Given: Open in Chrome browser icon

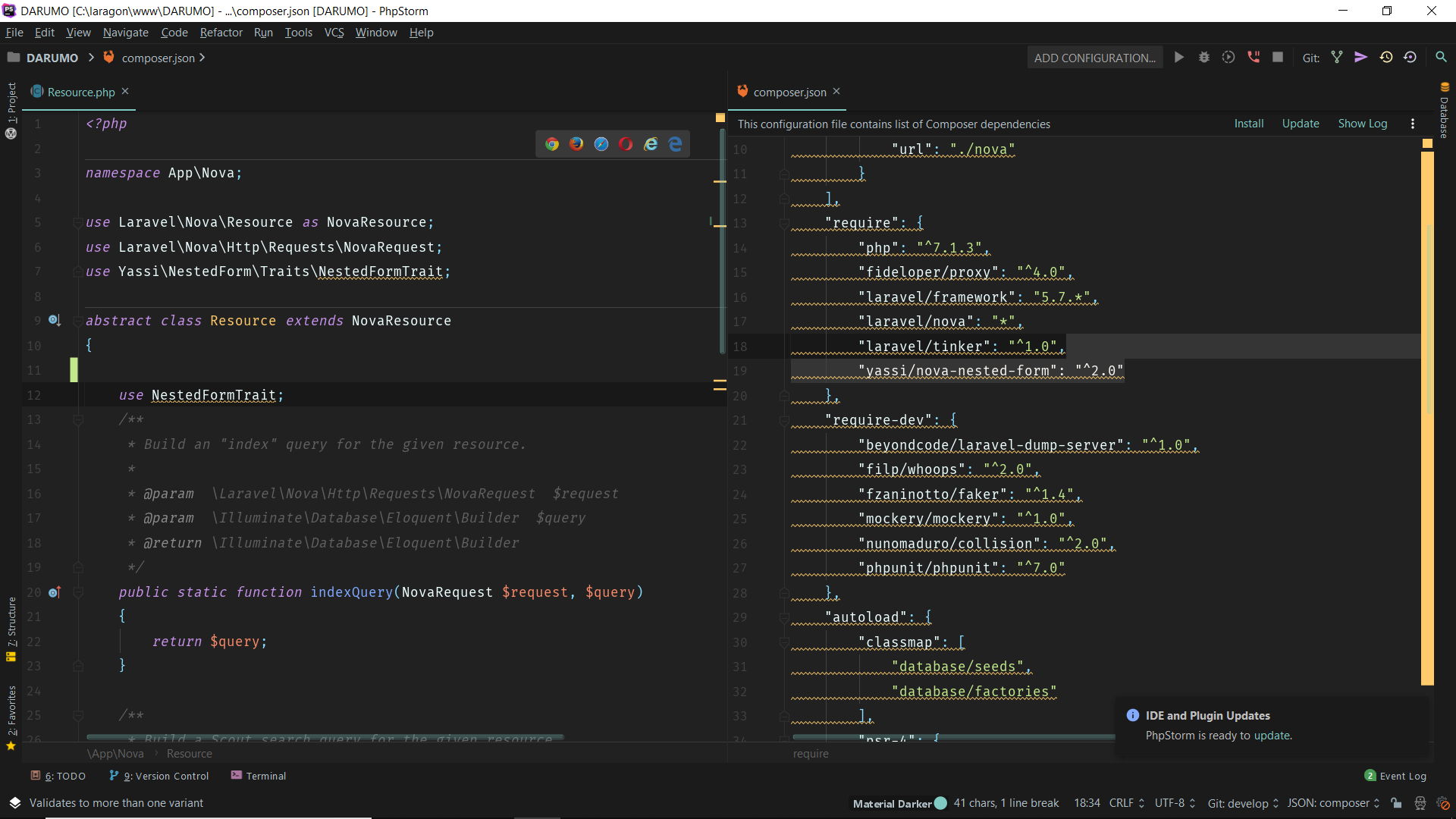Looking at the screenshot, I should tap(552, 144).
